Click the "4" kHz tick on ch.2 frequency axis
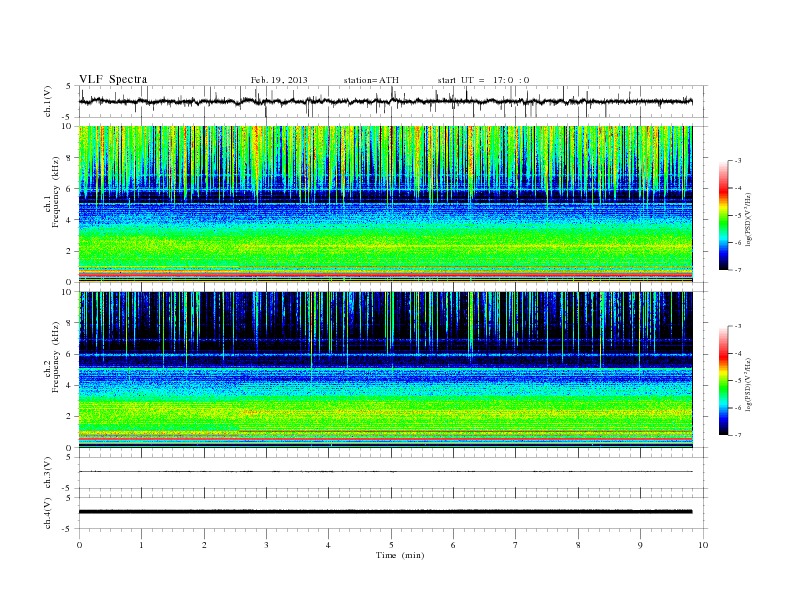The height and width of the screenshot is (612, 792). click(70, 385)
